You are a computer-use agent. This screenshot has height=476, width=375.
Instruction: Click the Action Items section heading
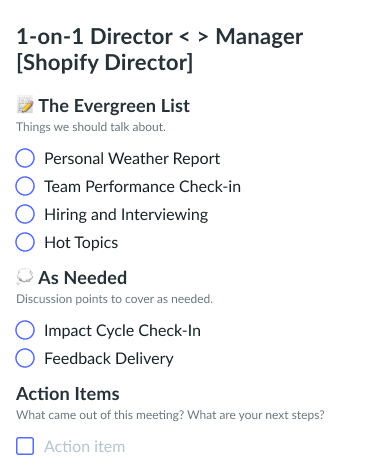pos(68,394)
